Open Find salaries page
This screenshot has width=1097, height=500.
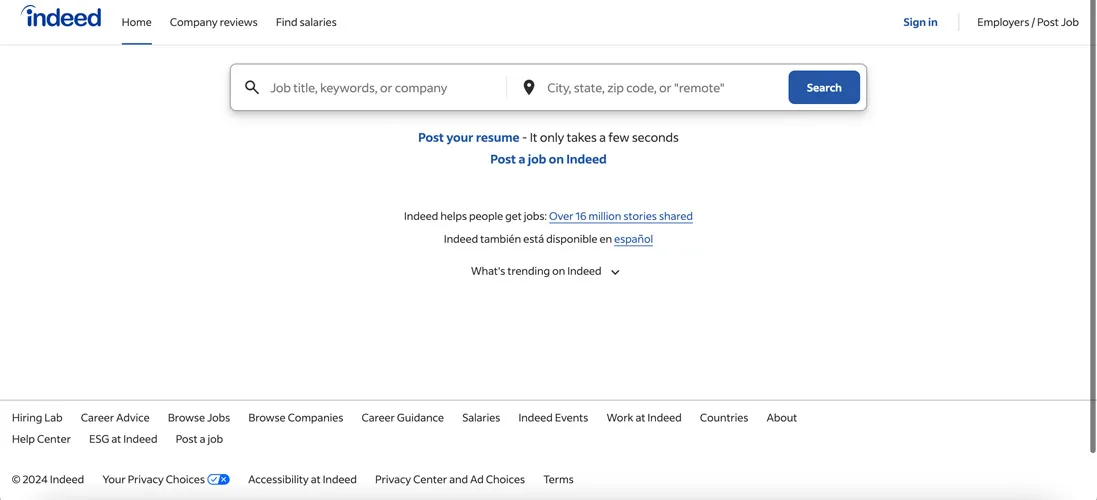pyautogui.click(x=306, y=22)
